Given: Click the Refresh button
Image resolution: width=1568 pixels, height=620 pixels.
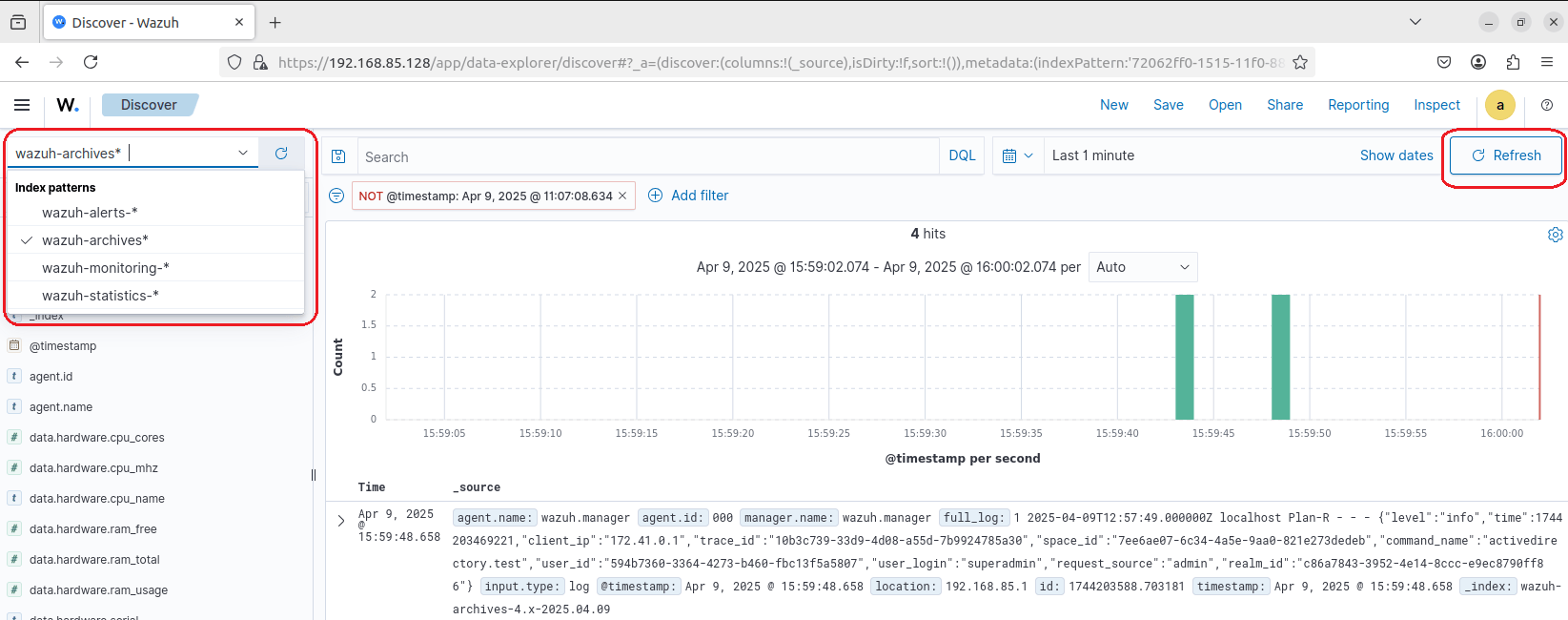Looking at the screenshot, I should pos(1505,155).
